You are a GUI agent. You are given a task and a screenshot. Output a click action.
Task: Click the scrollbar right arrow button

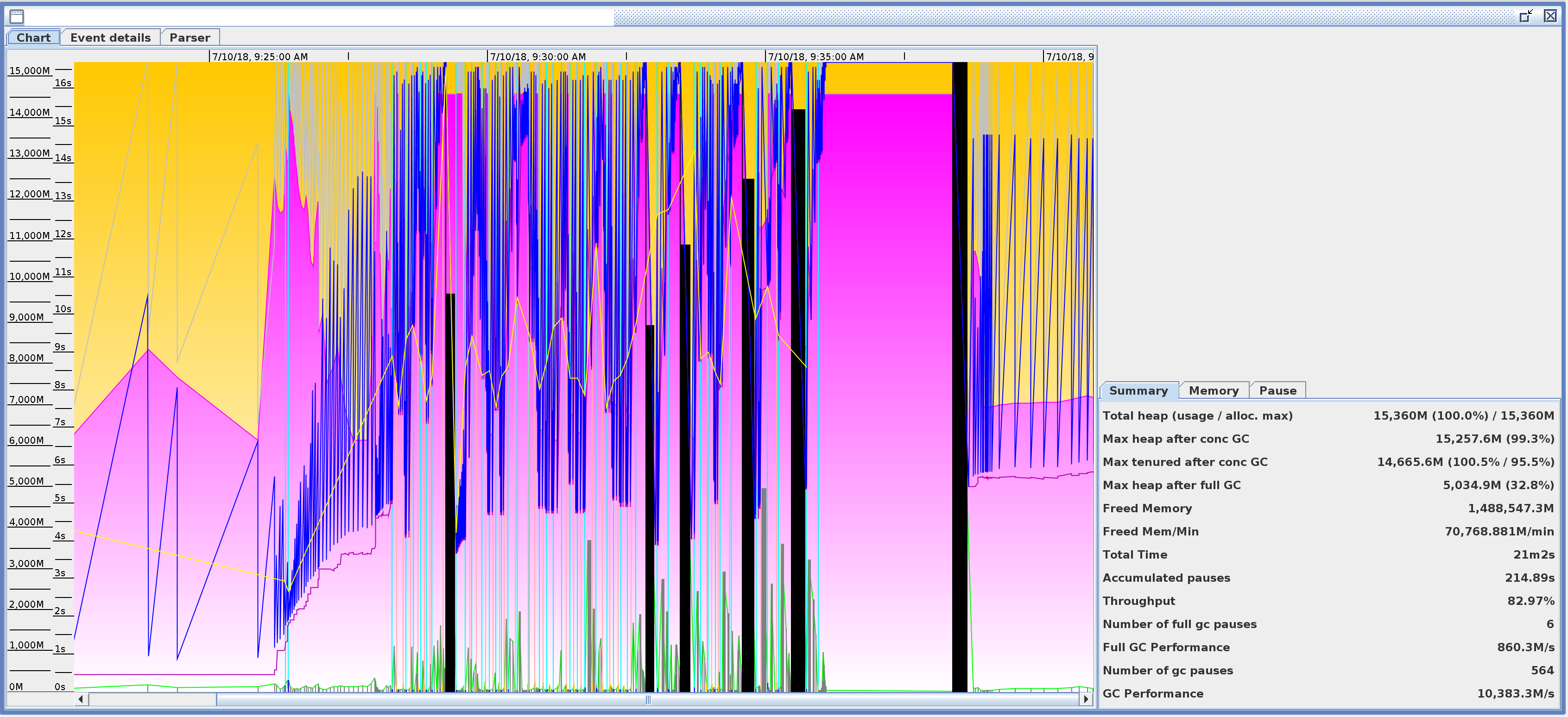1086,699
